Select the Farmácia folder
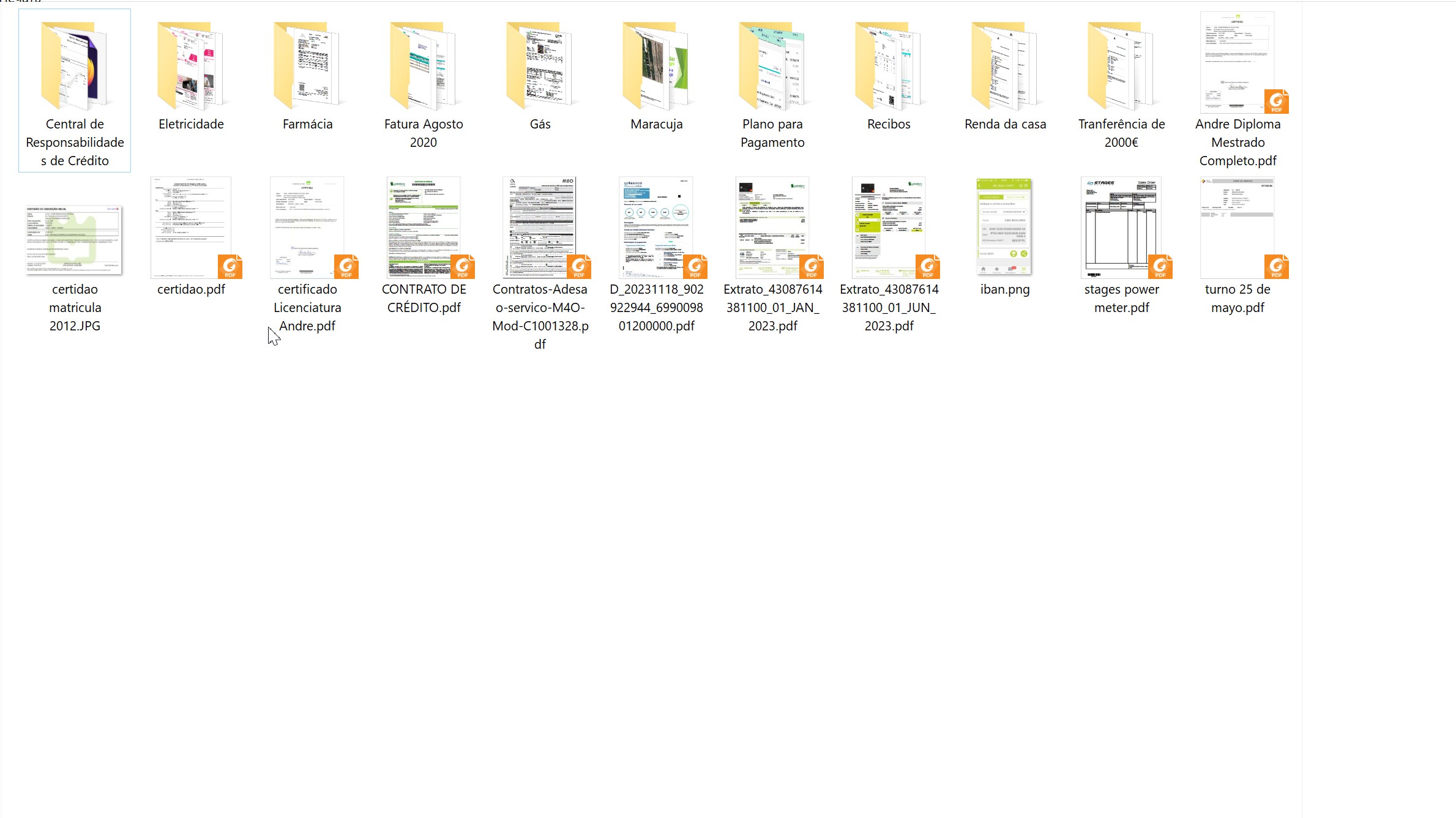 coord(307,66)
